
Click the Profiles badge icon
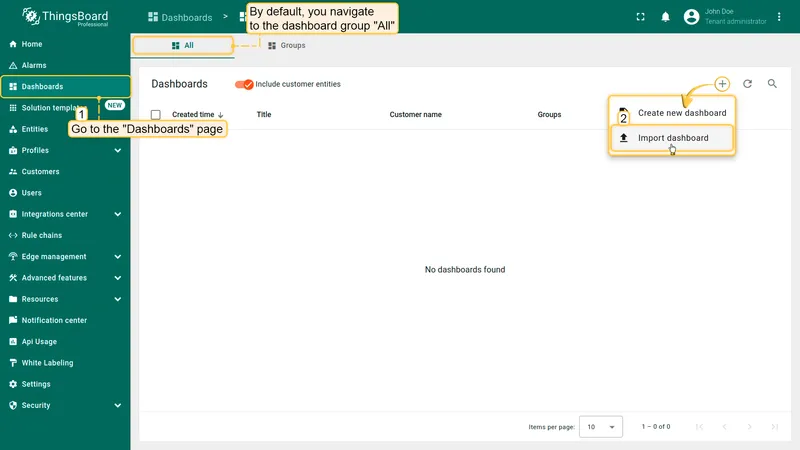[x=13, y=151]
